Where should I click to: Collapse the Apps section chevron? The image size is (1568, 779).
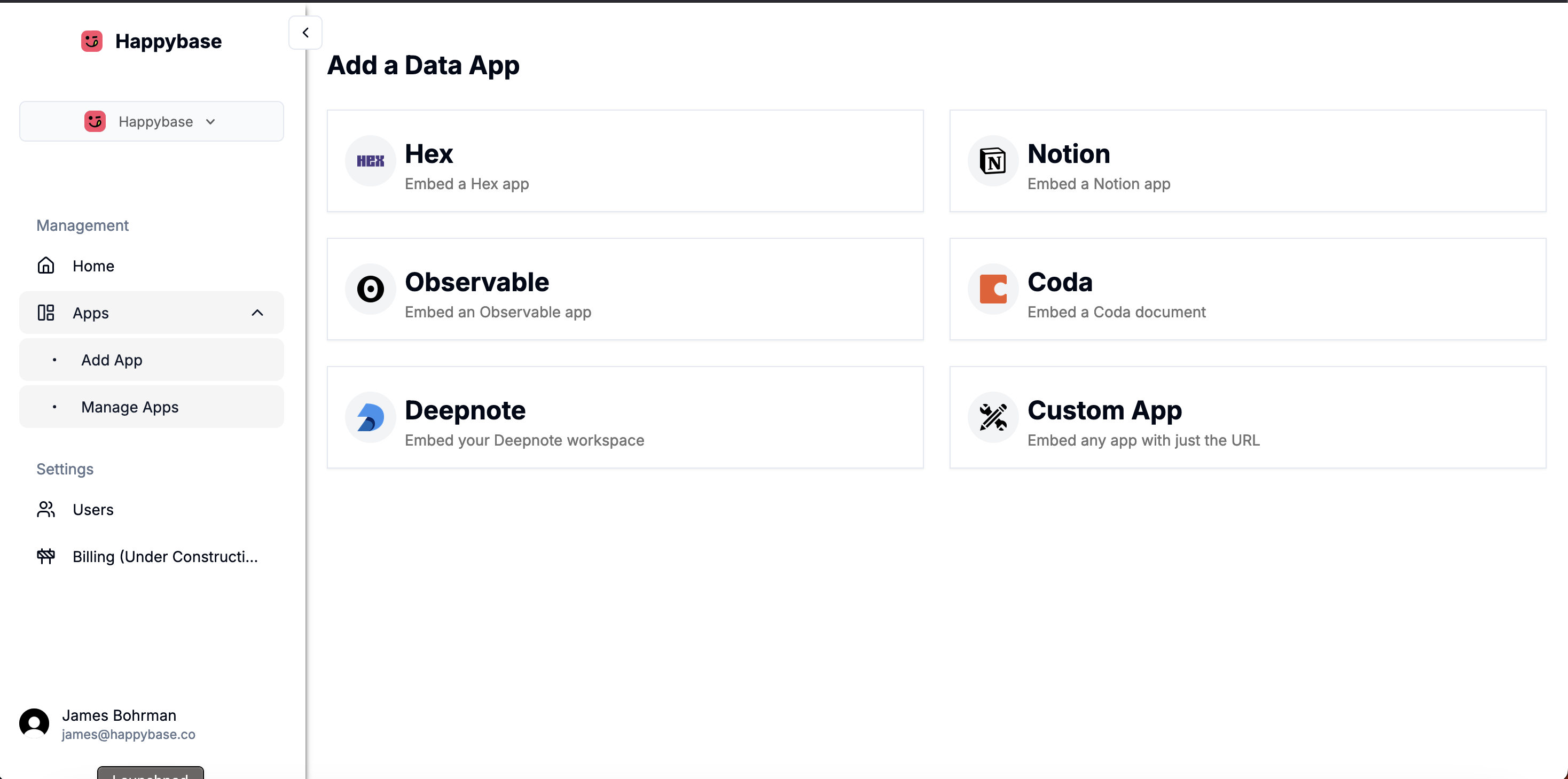pos(257,313)
